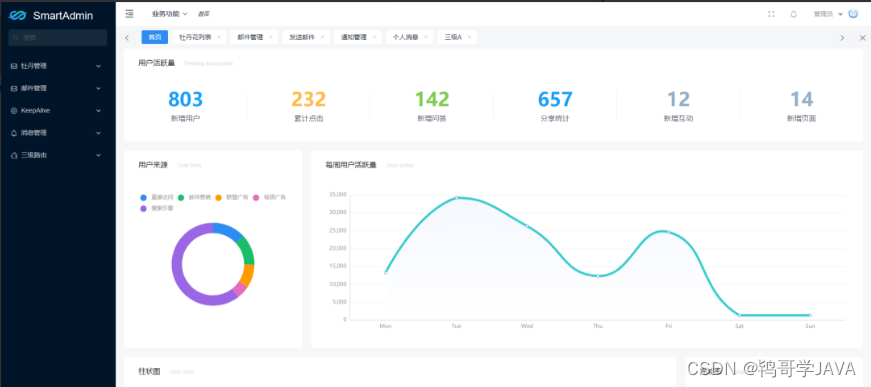The image size is (871, 387).
Task: Close the 通知管理 tab
Action: pyautogui.click(x=374, y=37)
